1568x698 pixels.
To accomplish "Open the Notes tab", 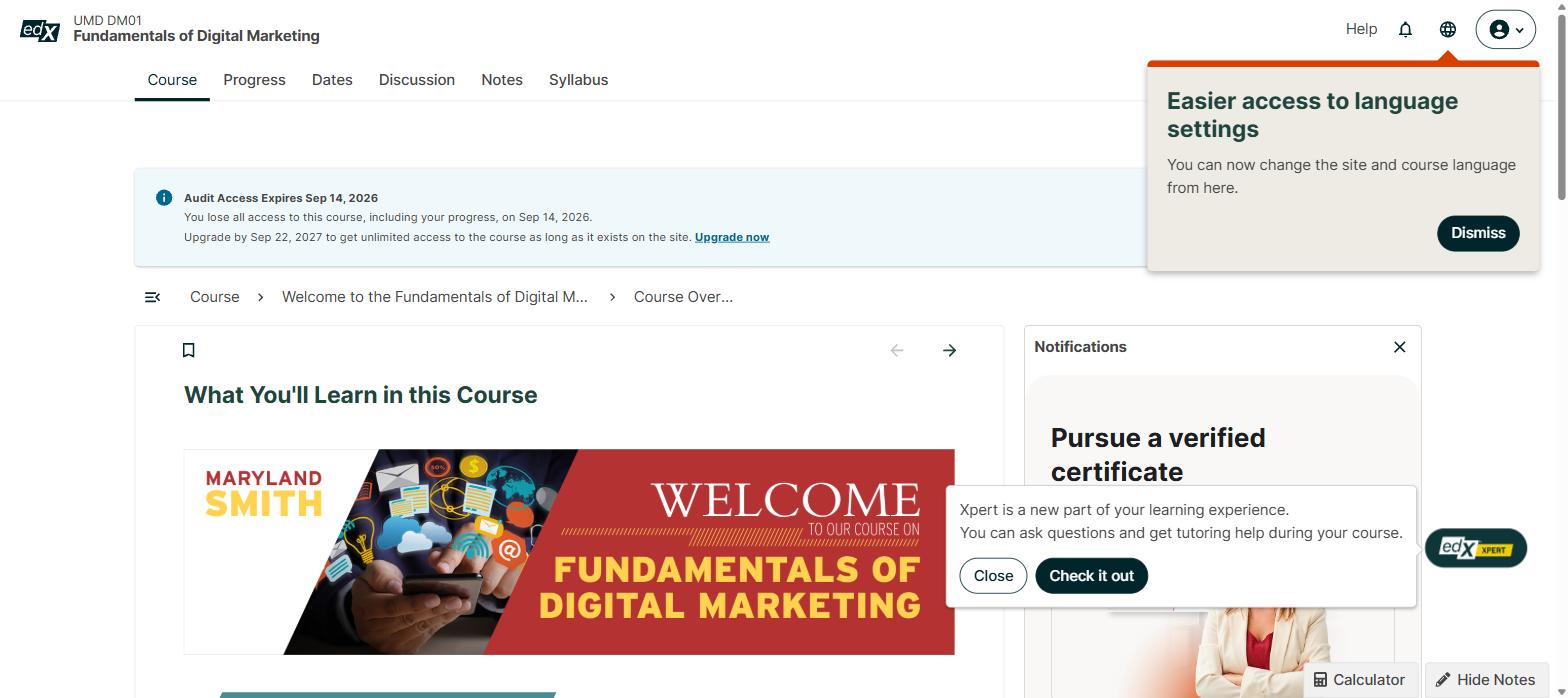I will click(x=502, y=80).
